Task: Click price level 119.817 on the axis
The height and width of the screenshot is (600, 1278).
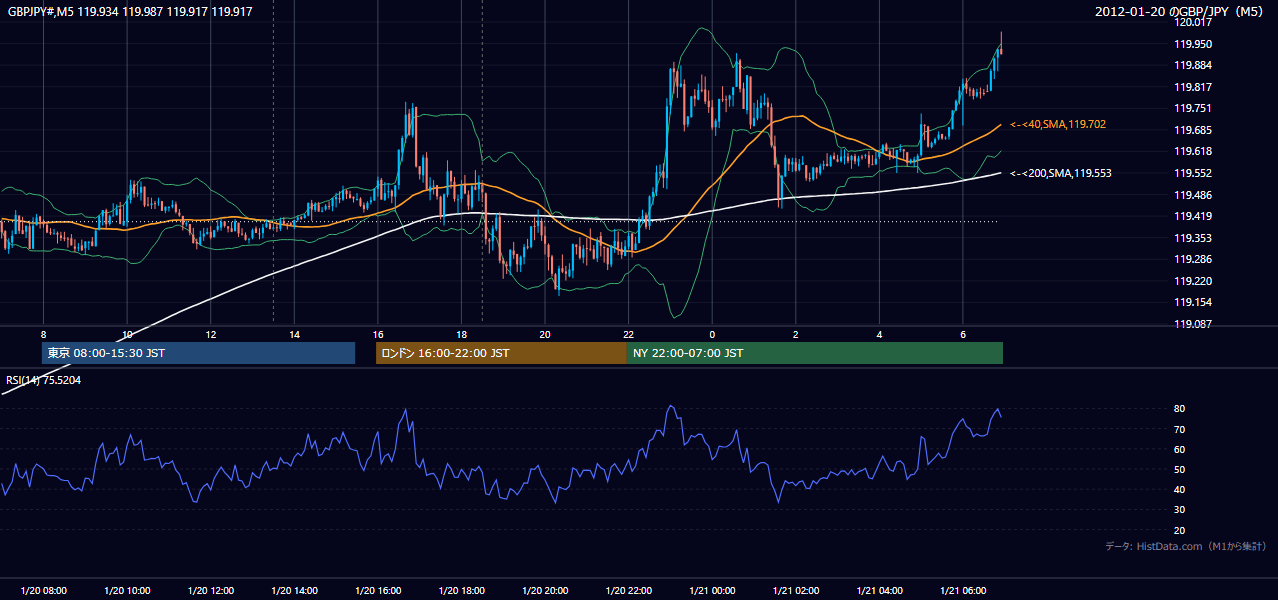Action: point(1192,87)
